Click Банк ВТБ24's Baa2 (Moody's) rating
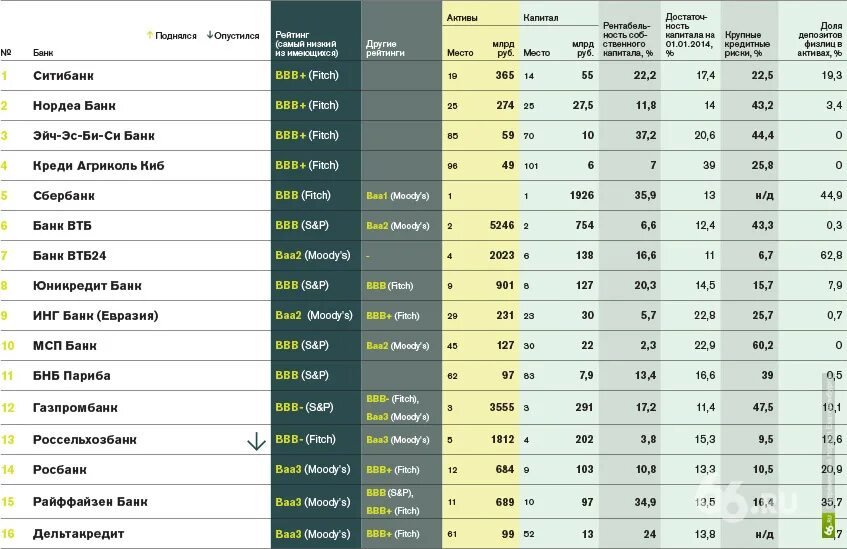 pyautogui.click(x=313, y=255)
